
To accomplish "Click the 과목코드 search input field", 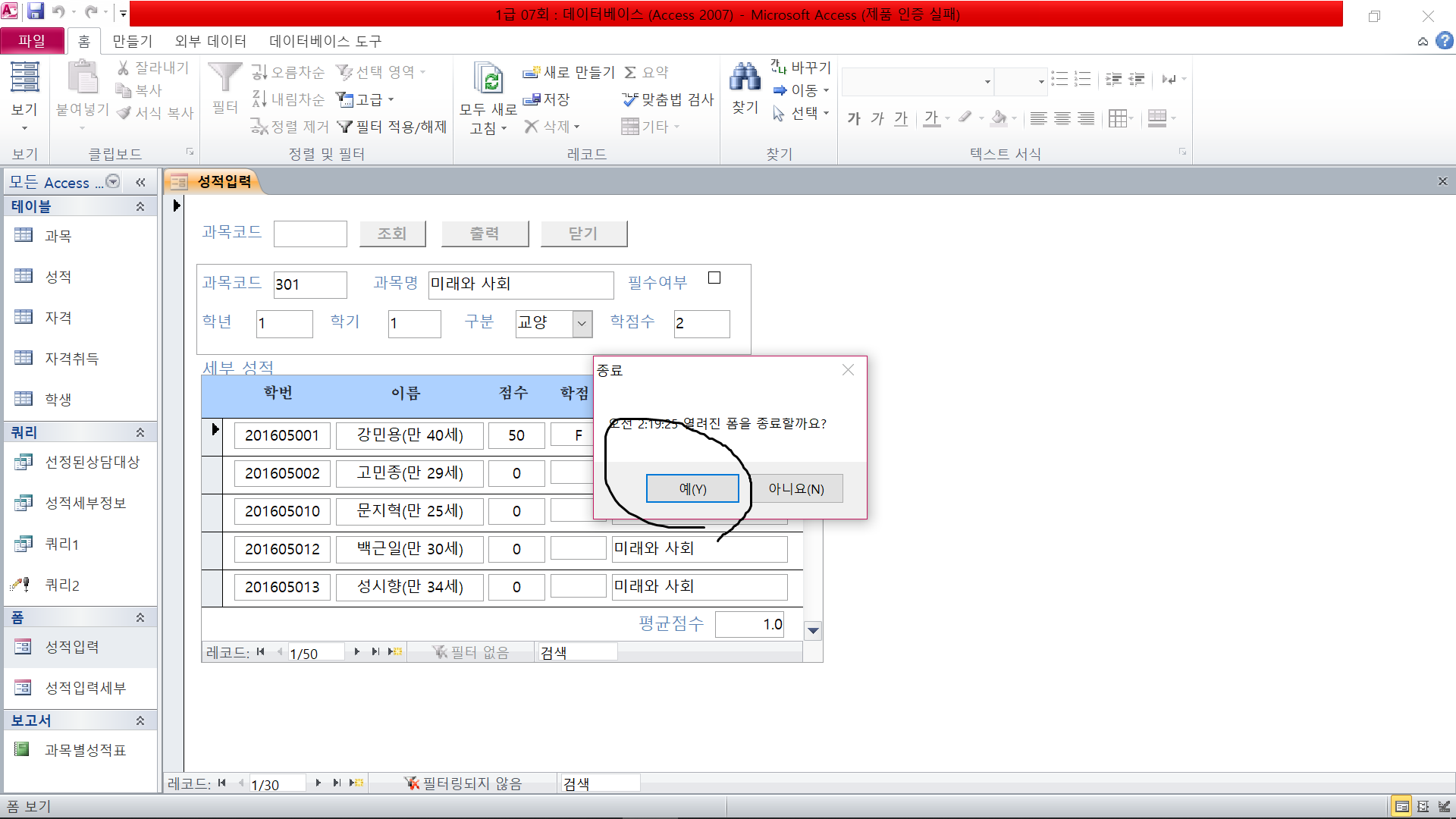I will [310, 234].
